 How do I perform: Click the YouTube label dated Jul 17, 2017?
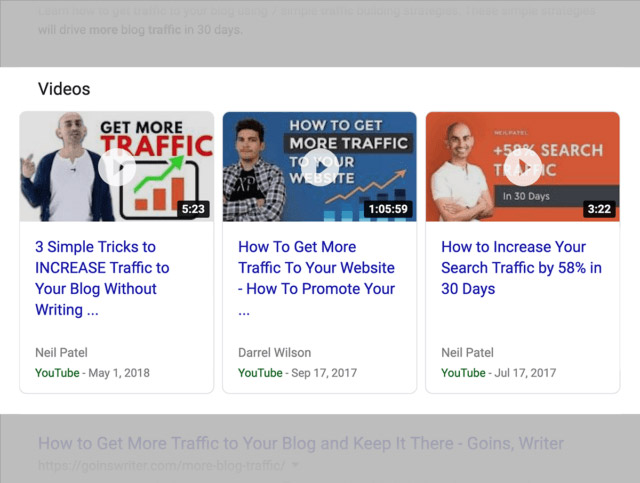pos(463,373)
